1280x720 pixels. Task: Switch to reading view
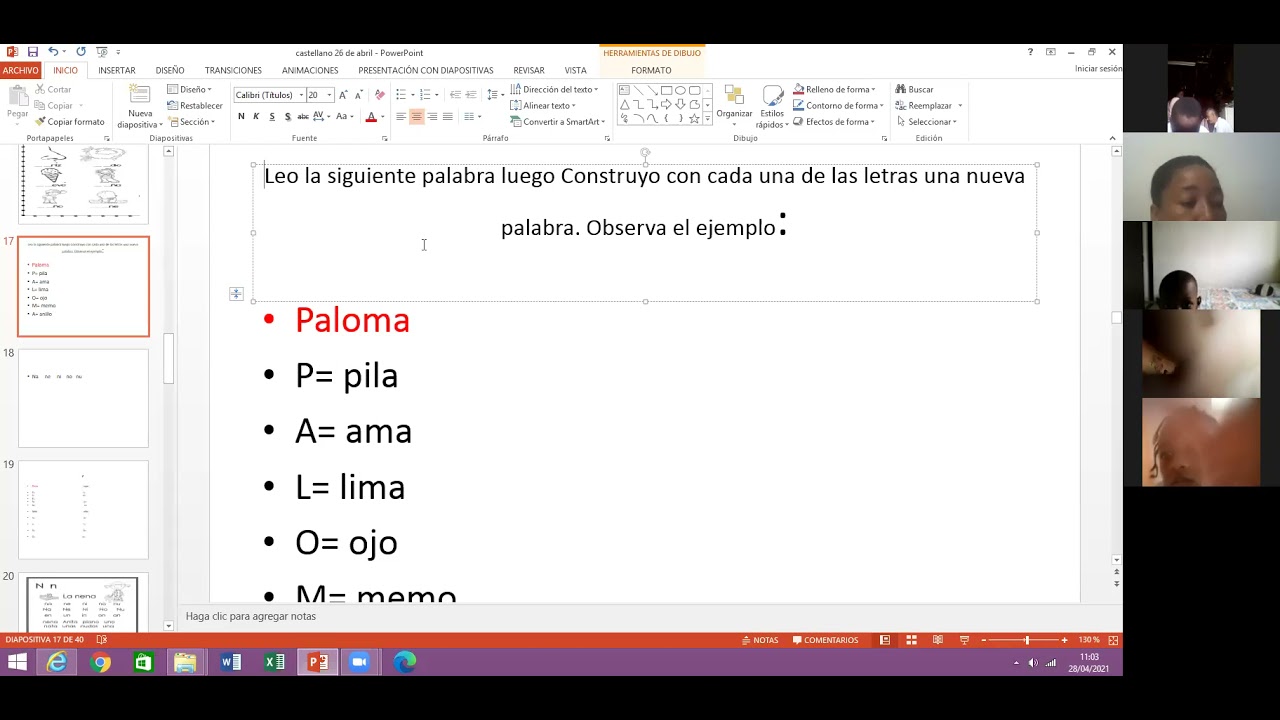937,640
